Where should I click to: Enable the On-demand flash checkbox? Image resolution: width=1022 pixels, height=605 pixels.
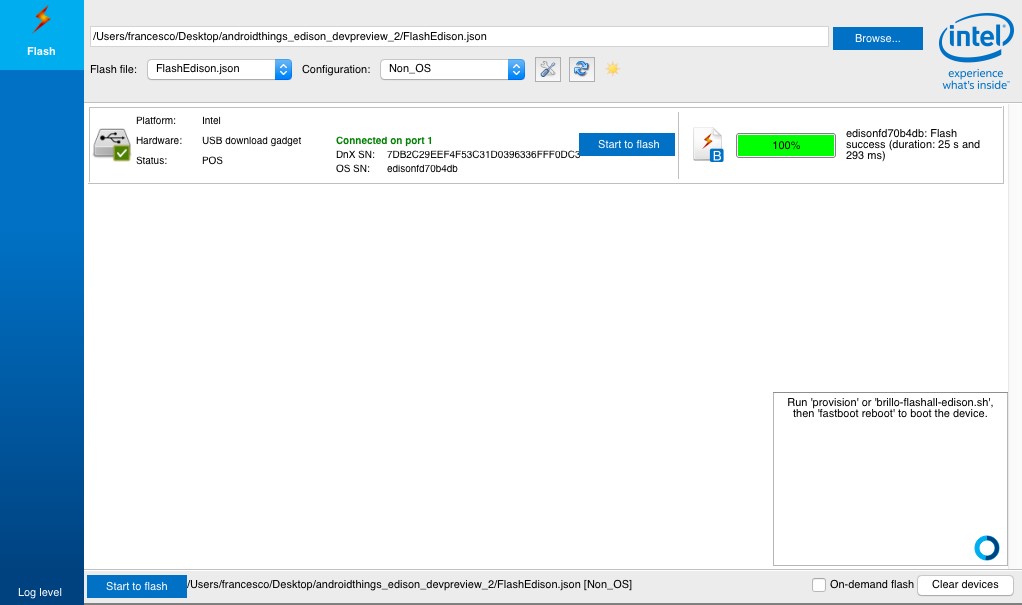point(819,585)
